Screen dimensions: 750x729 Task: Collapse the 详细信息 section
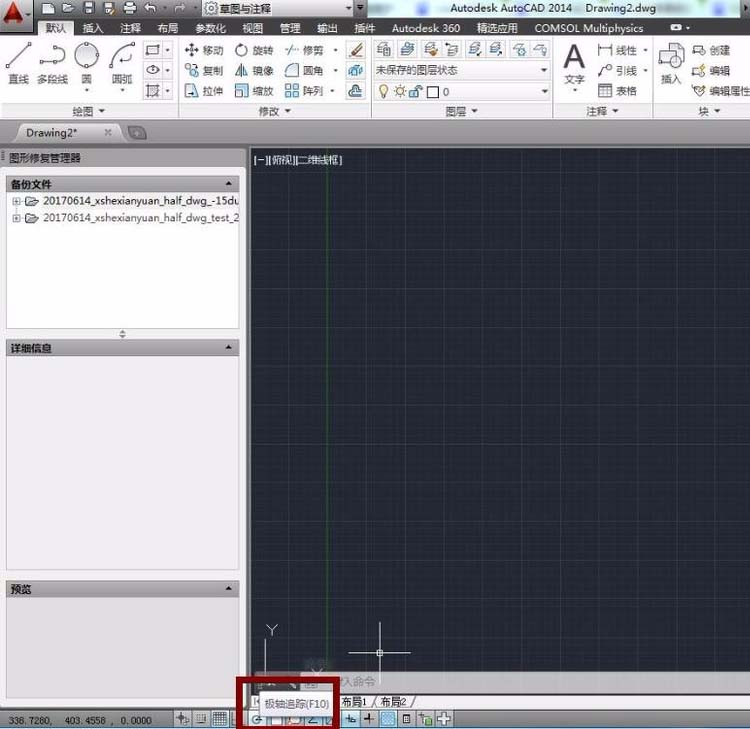click(229, 347)
